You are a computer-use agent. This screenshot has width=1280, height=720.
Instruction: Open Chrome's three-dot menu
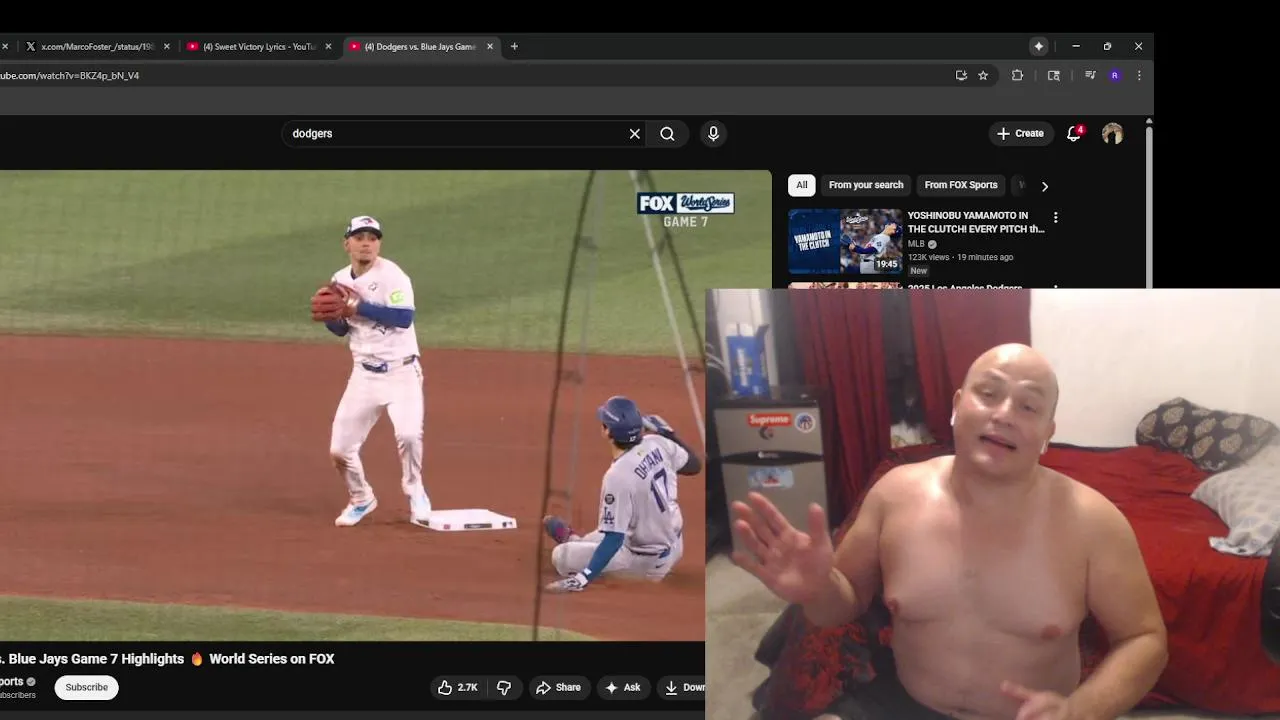tap(1139, 75)
